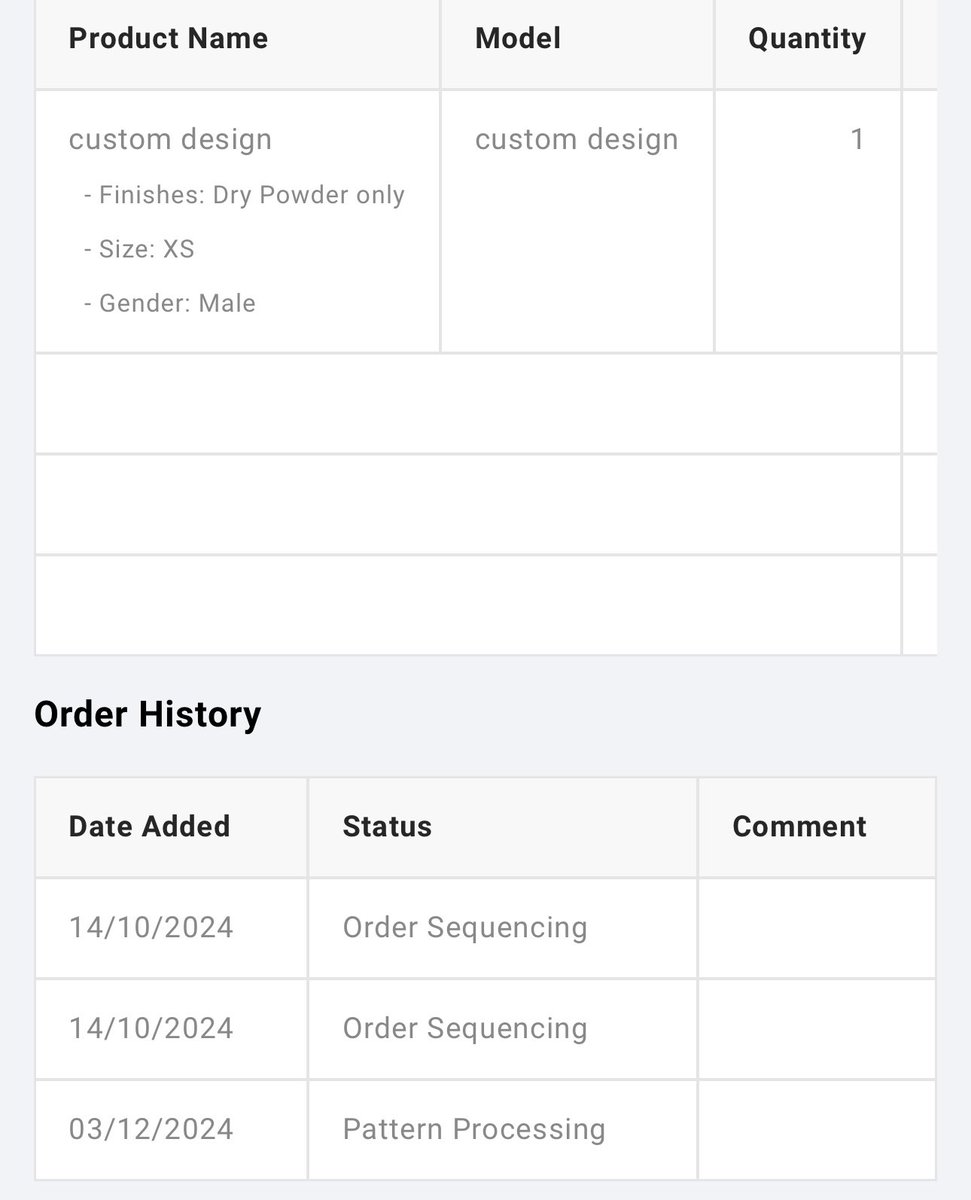
Task: Click the Date Added column header
Action: 149,826
